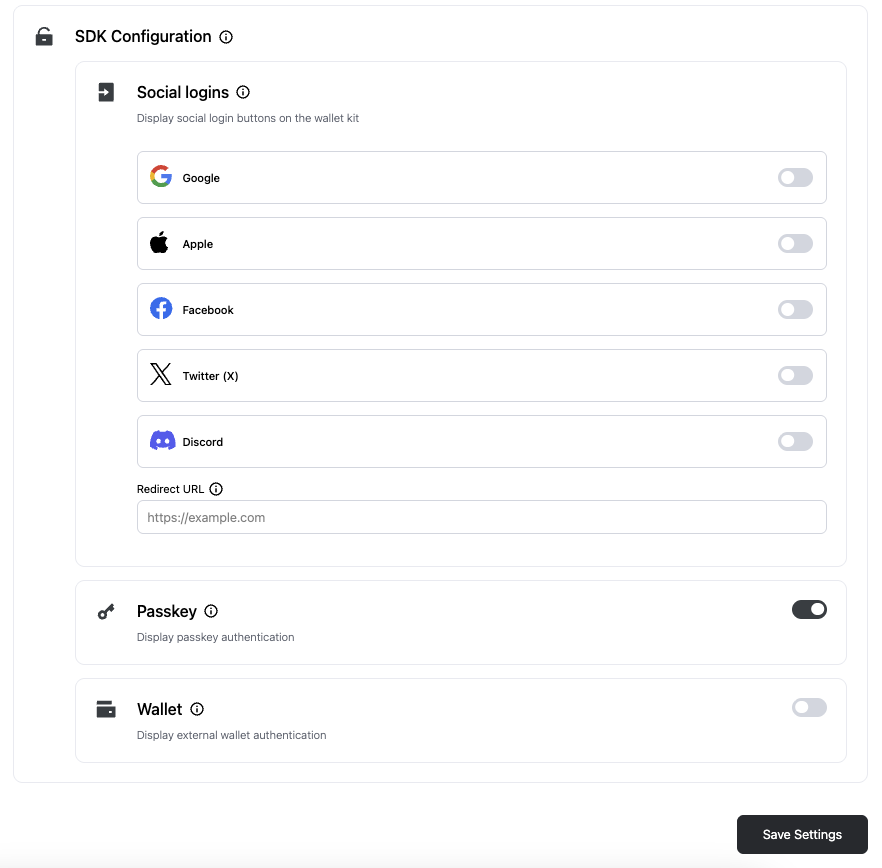Click the Twitter (X) logo icon
Viewport: 882px width, 868px height.
(x=160, y=375)
